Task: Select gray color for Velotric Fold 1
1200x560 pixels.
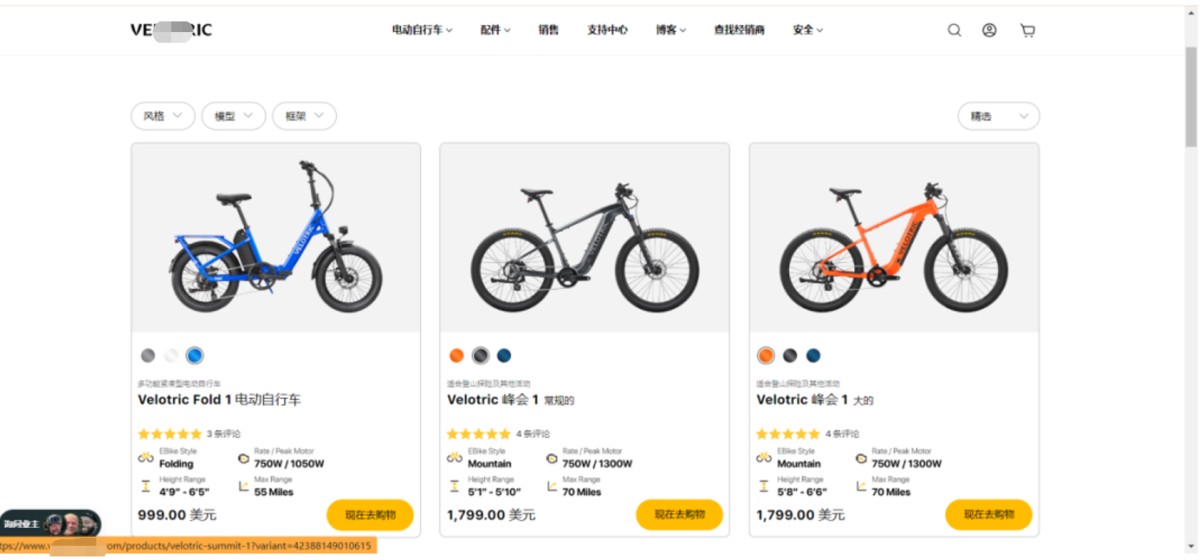Action: [148, 355]
